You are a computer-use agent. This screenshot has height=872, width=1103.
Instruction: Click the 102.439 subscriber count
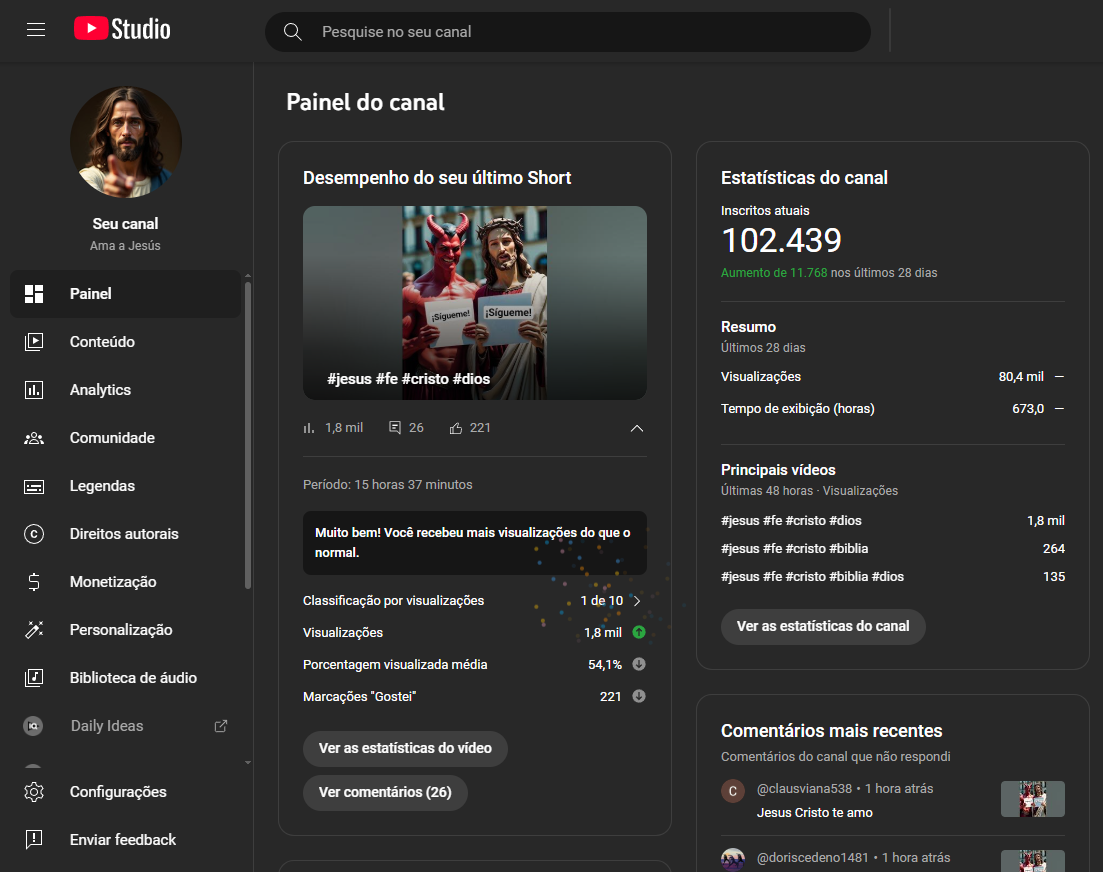[x=782, y=241]
